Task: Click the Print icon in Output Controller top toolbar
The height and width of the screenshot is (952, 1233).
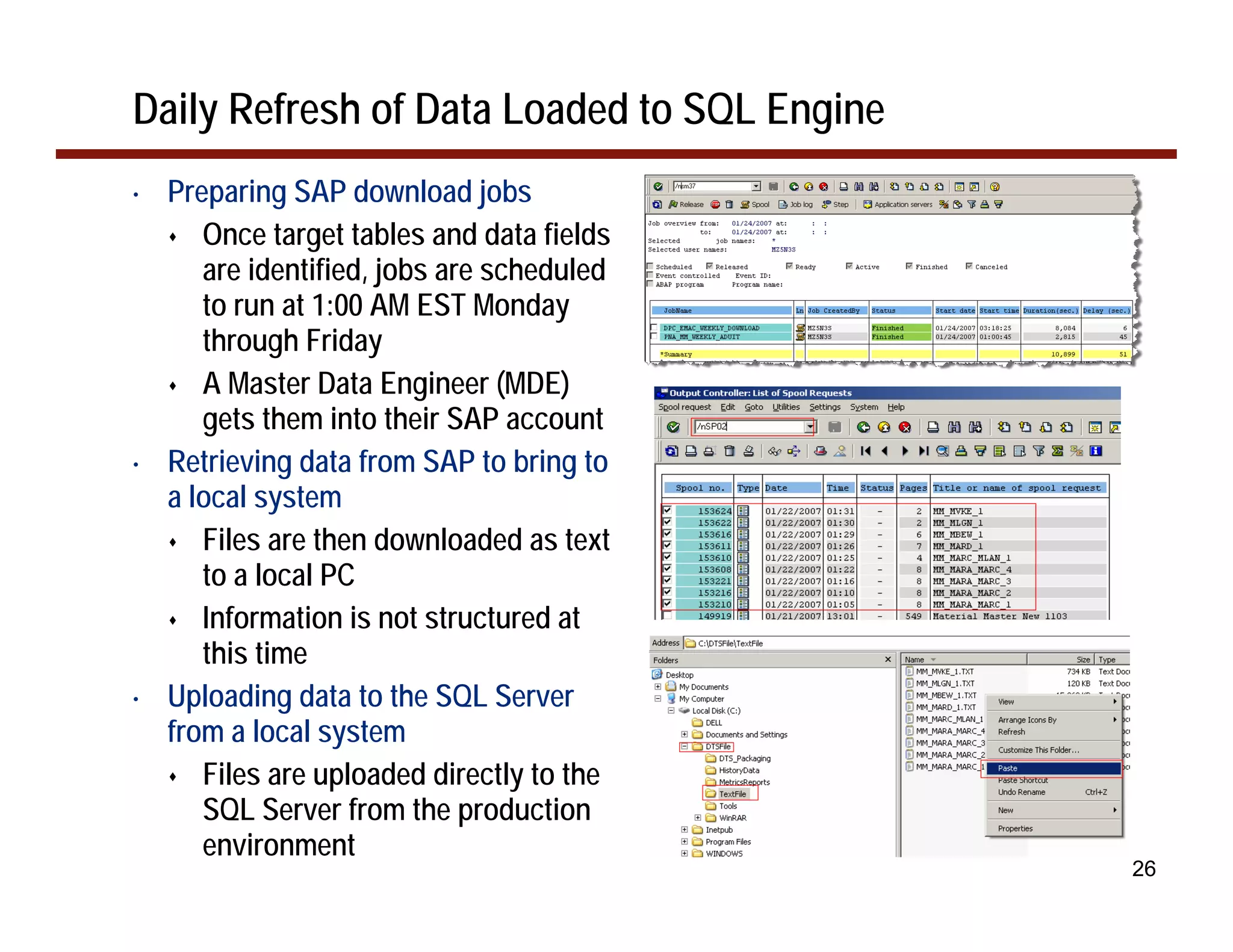Action: click(933, 427)
